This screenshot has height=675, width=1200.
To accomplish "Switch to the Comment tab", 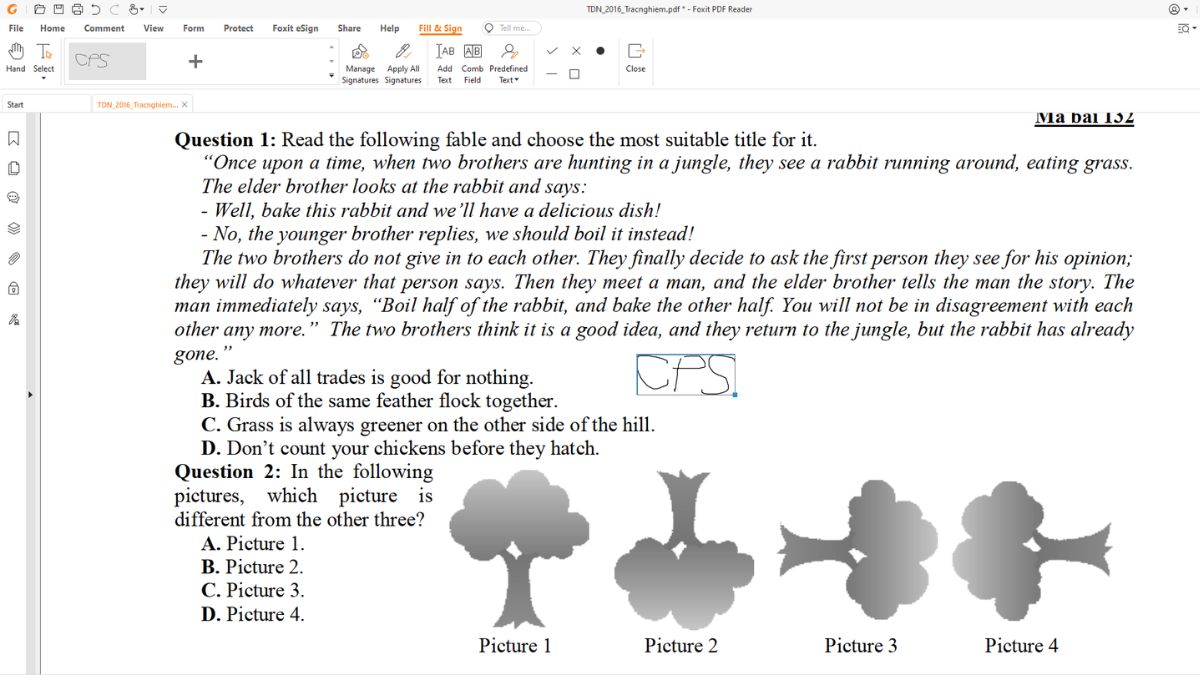I will [x=104, y=28].
